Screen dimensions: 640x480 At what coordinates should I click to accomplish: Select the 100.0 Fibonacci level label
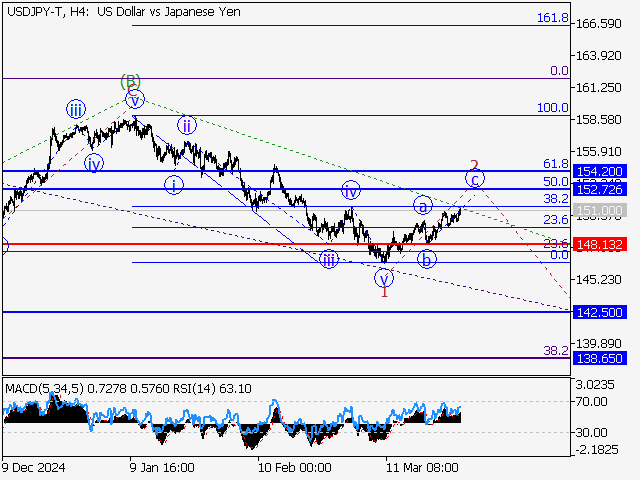point(552,108)
